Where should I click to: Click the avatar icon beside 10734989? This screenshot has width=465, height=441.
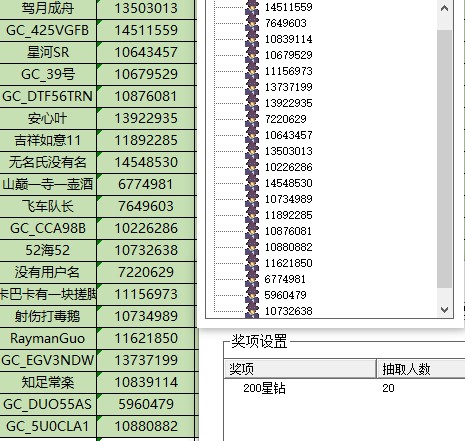[252, 199]
